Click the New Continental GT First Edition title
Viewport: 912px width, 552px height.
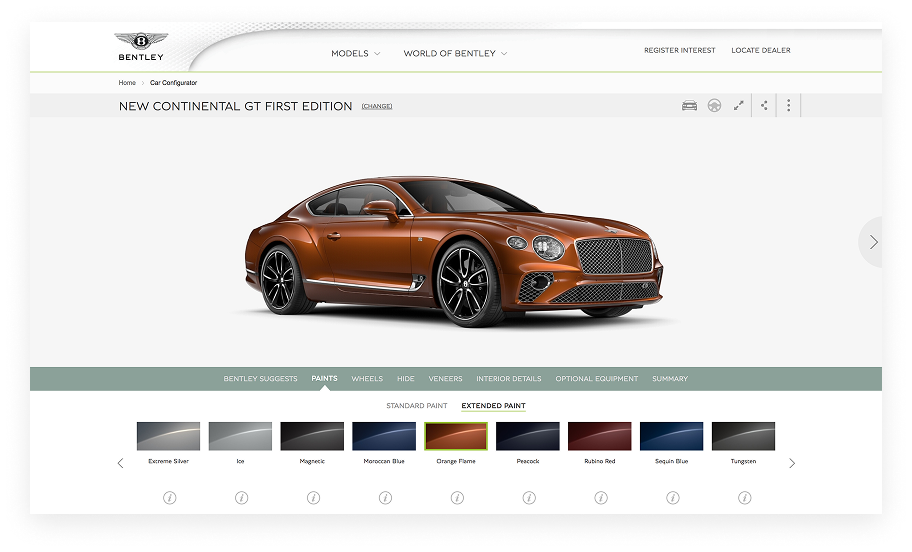click(236, 106)
